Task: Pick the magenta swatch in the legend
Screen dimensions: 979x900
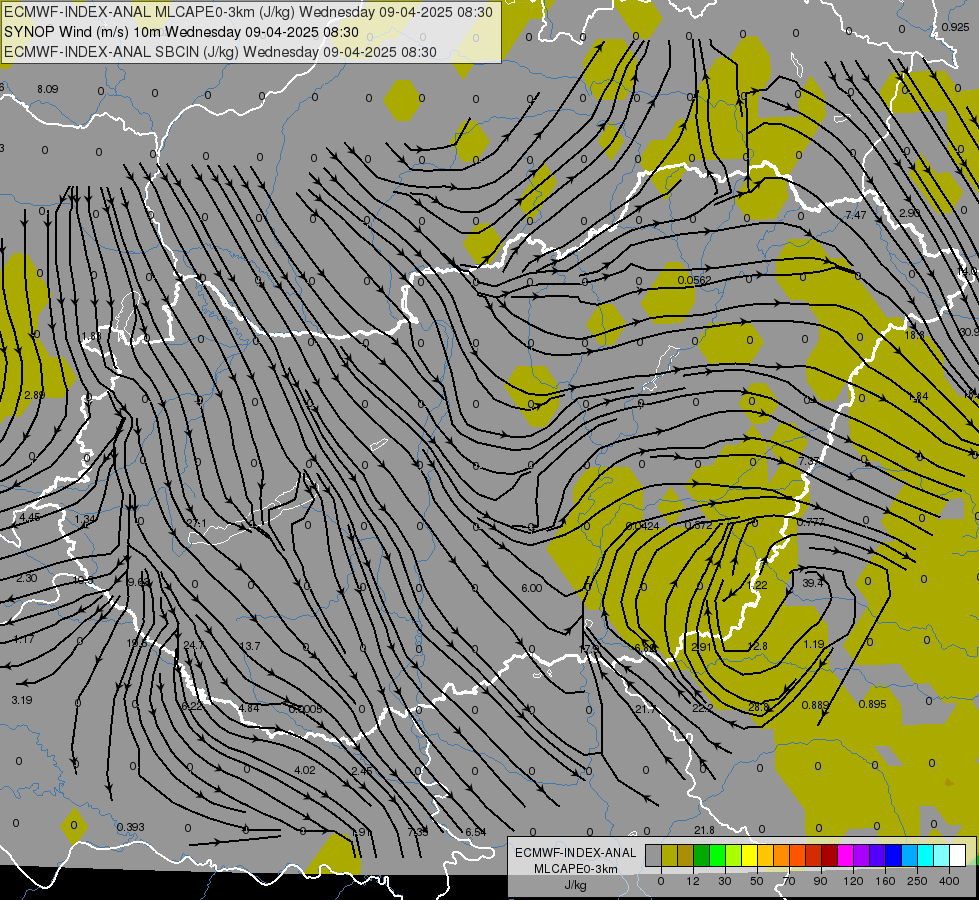Action: [x=845, y=855]
